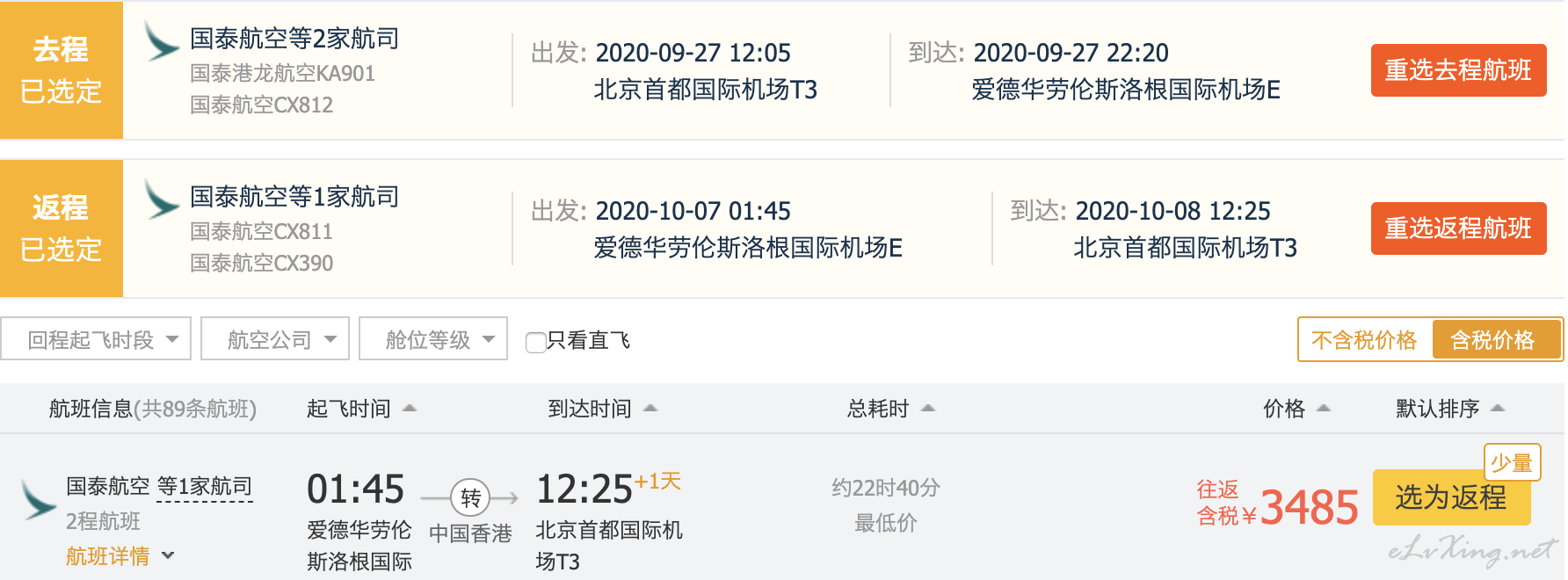The image size is (1568, 580).
Task: Click the 少量 limited seats badge
Action: pyautogui.click(x=1512, y=462)
